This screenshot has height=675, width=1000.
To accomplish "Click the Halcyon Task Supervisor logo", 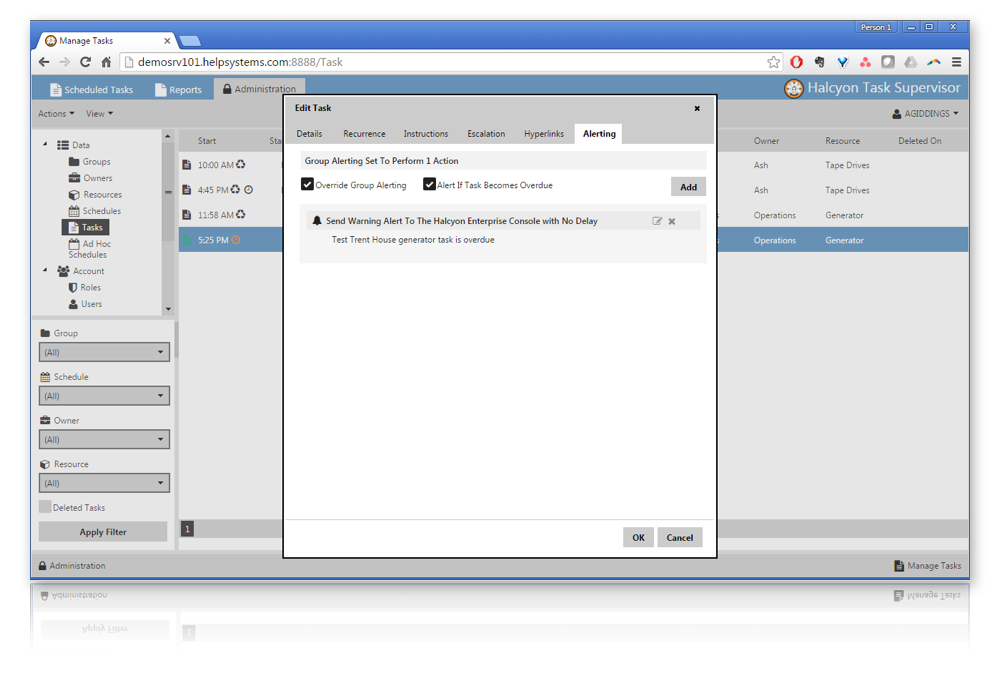I will (x=793, y=89).
